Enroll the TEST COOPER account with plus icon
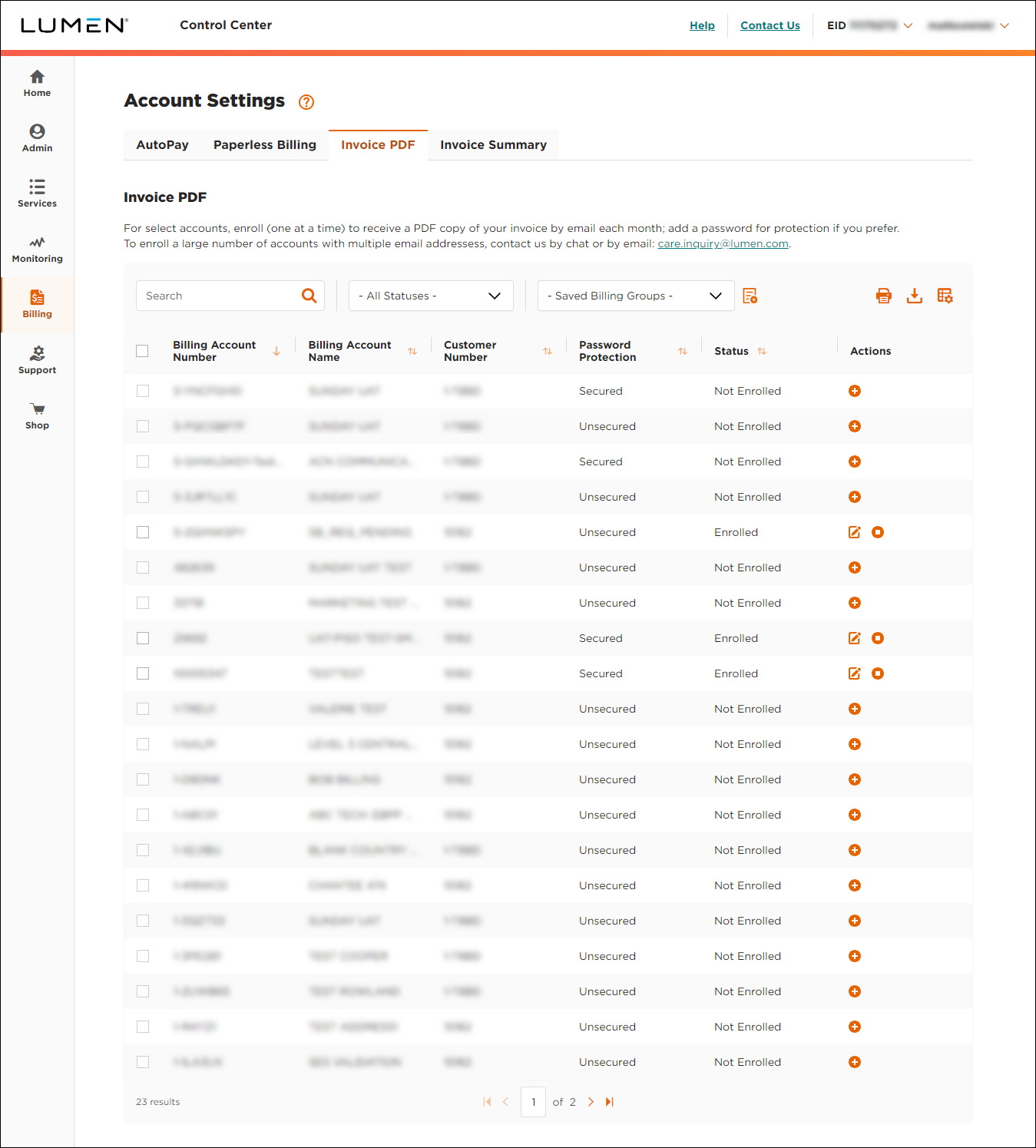The height and width of the screenshot is (1148, 1036). tap(855, 956)
